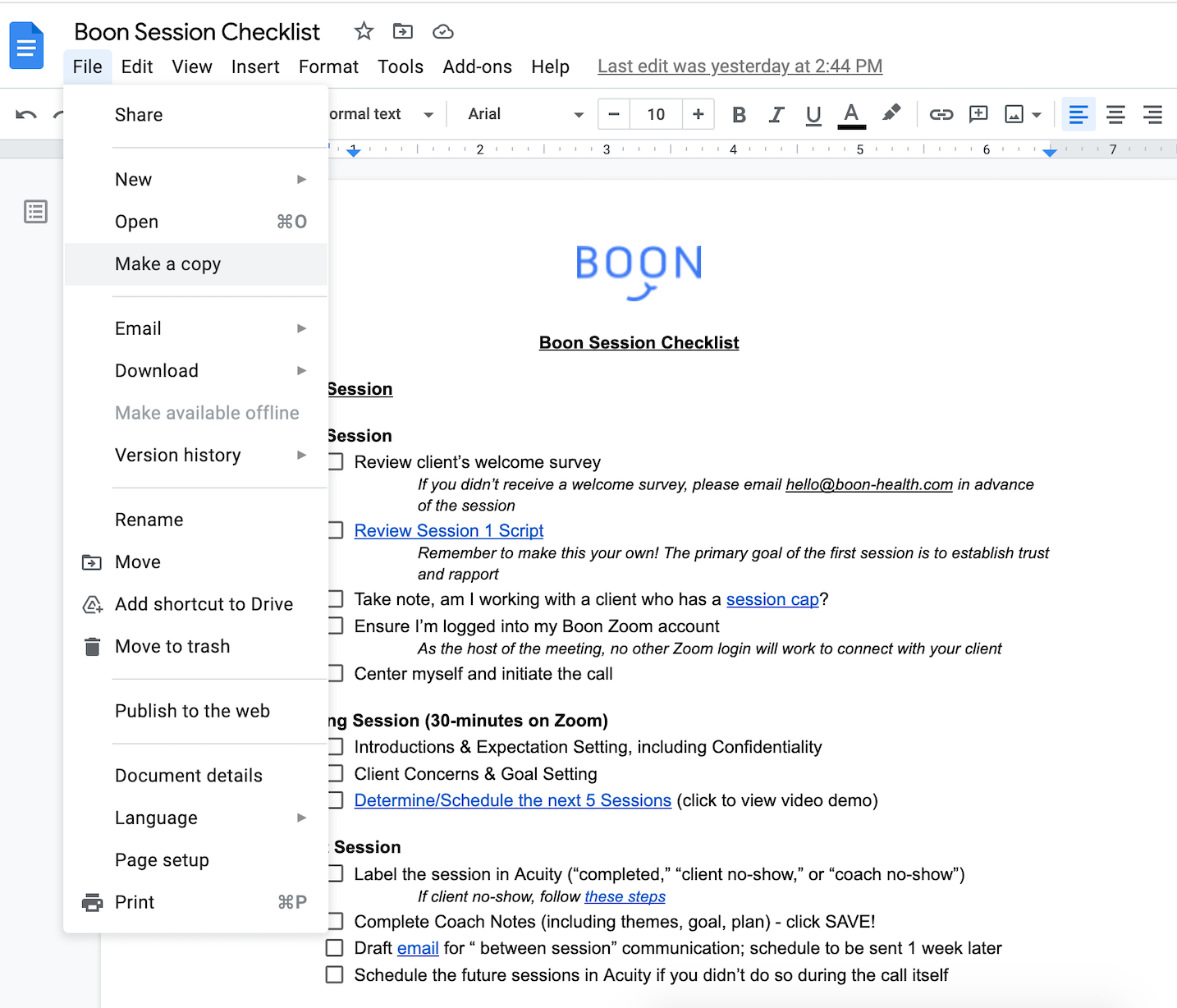Image resolution: width=1177 pixels, height=1008 pixels.
Task: Open the Edit menu
Action: point(137,66)
